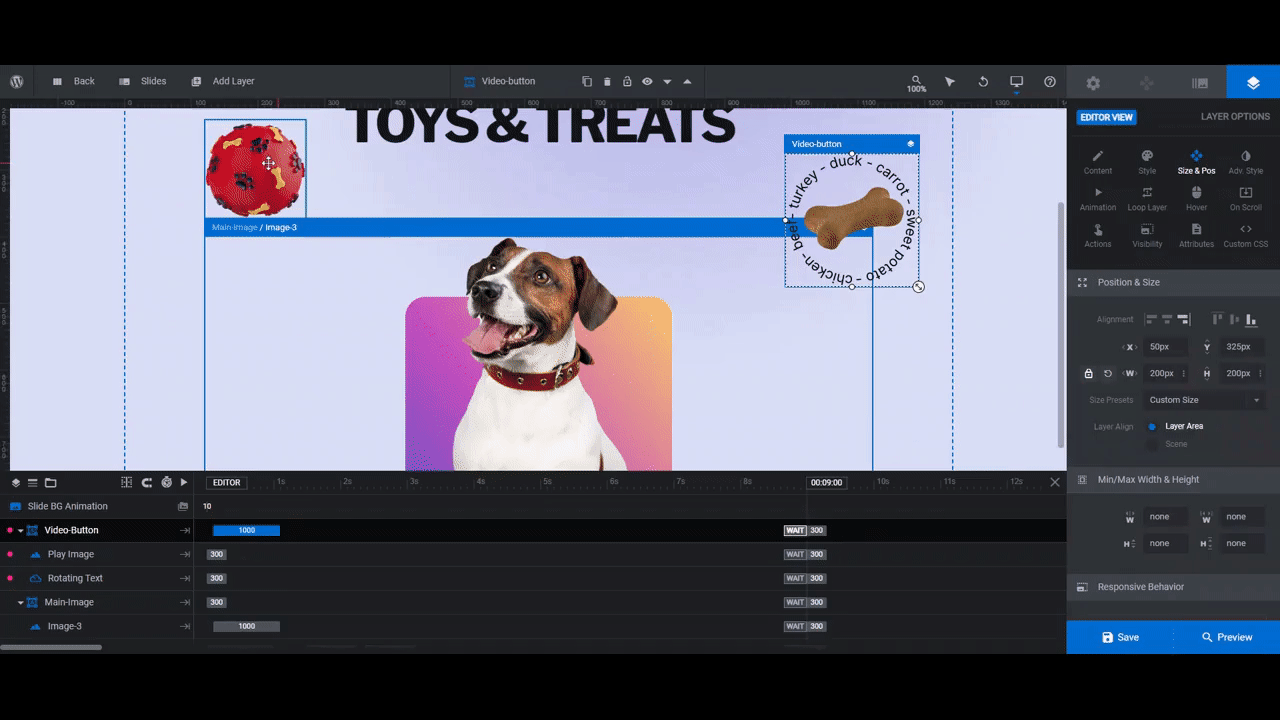Align layer vertically to the bottom

tap(1250, 319)
